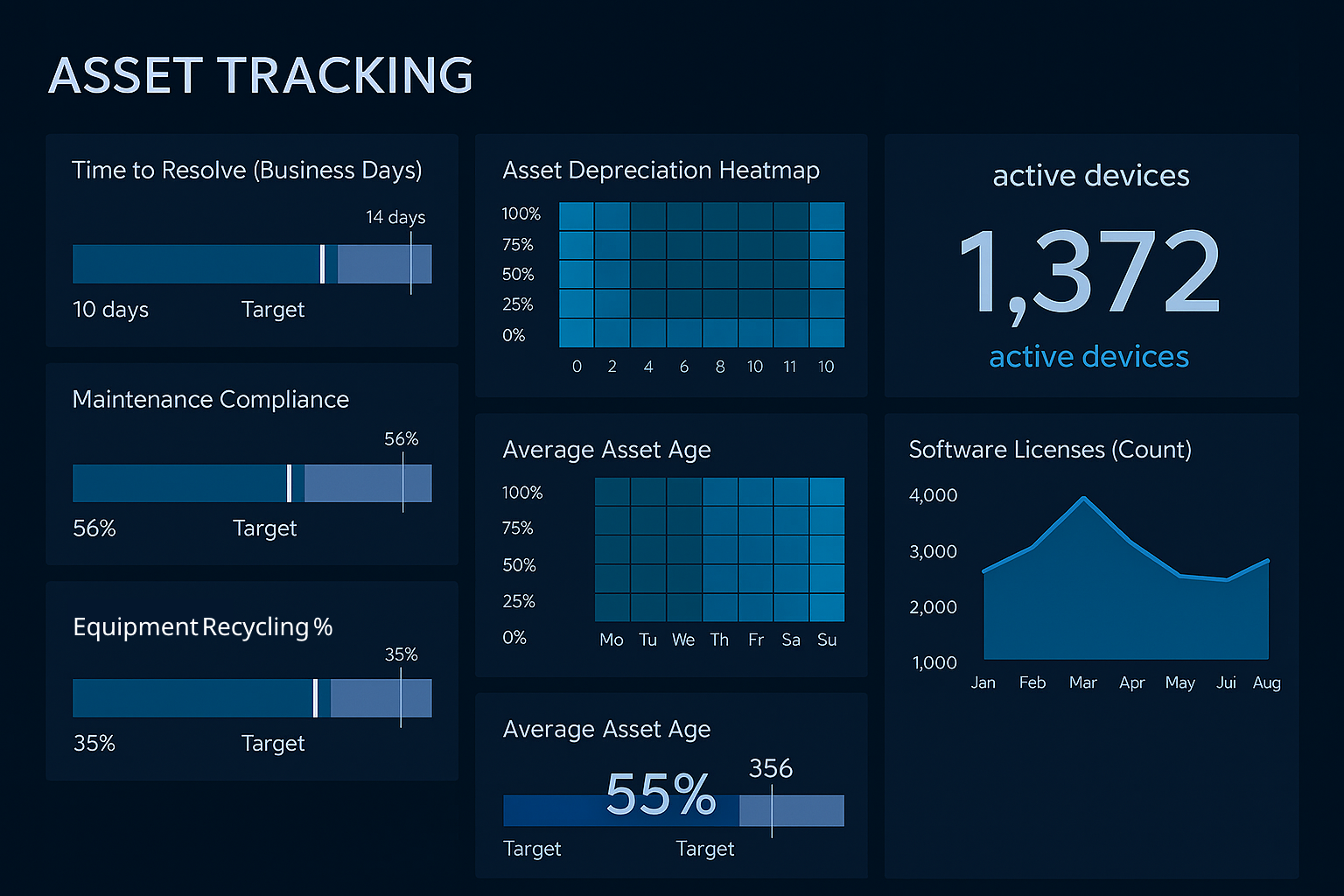The width and height of the screenshot is (1344, 896).
Task: Click the 1,372 active devices counter
Action: click(x=1089, y=271)
